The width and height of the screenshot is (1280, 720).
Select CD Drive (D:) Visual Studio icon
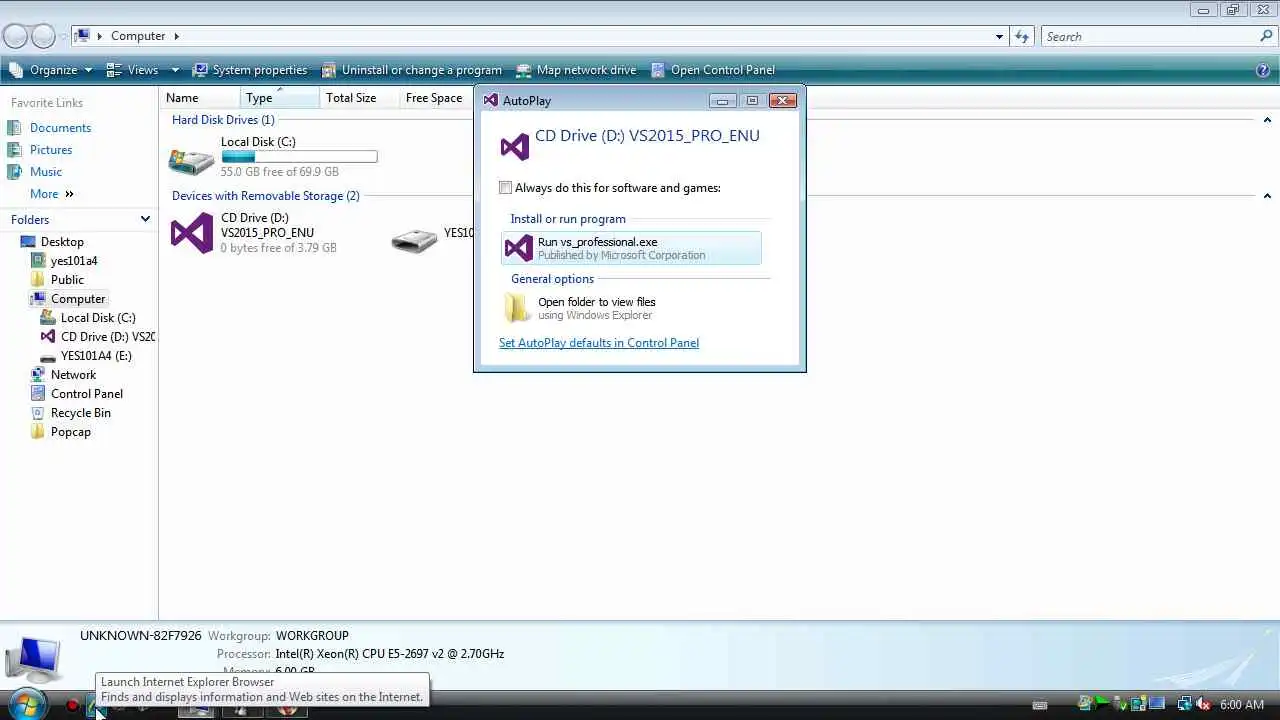coord(192,234)
